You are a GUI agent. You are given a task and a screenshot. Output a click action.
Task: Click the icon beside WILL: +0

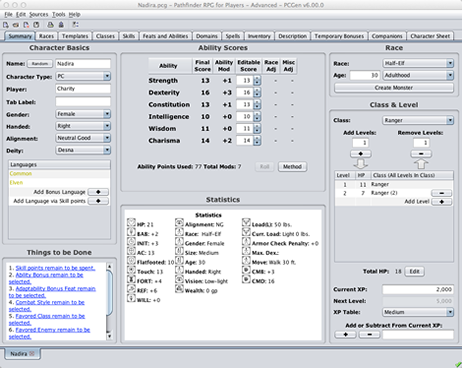click(x=131, y=298)
